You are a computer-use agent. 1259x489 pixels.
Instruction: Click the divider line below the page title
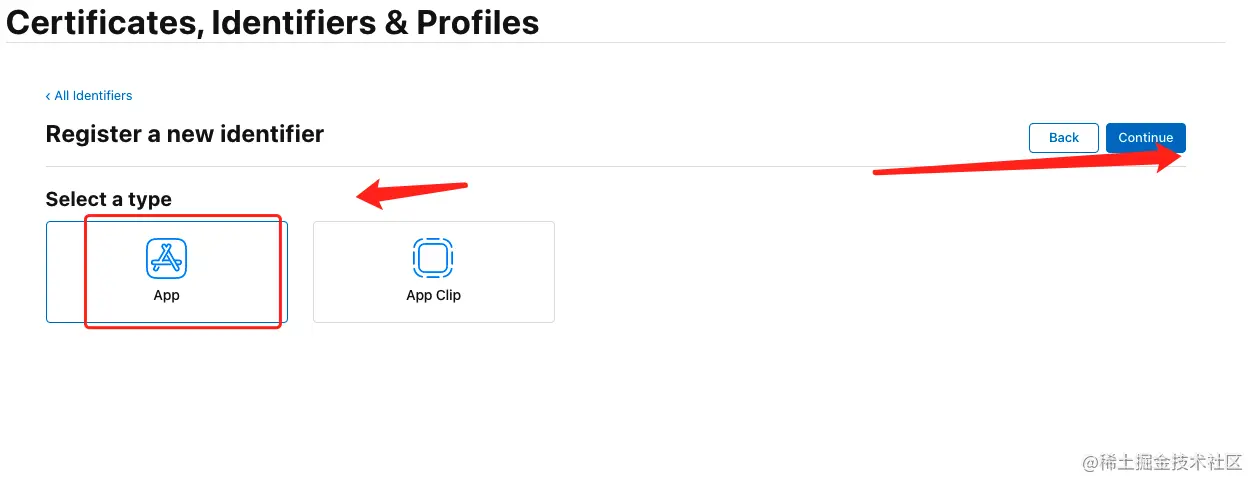[x=616, y=42]
